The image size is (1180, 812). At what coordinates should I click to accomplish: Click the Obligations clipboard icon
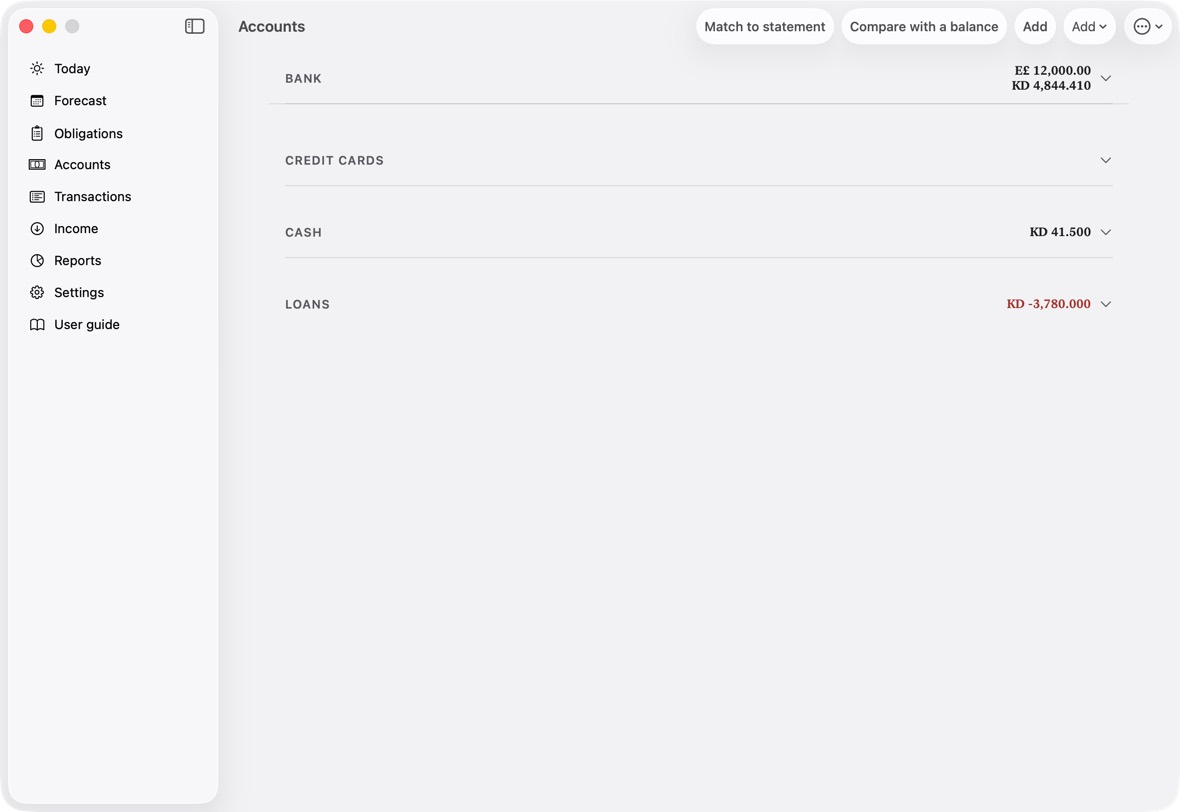pos(37,133)
